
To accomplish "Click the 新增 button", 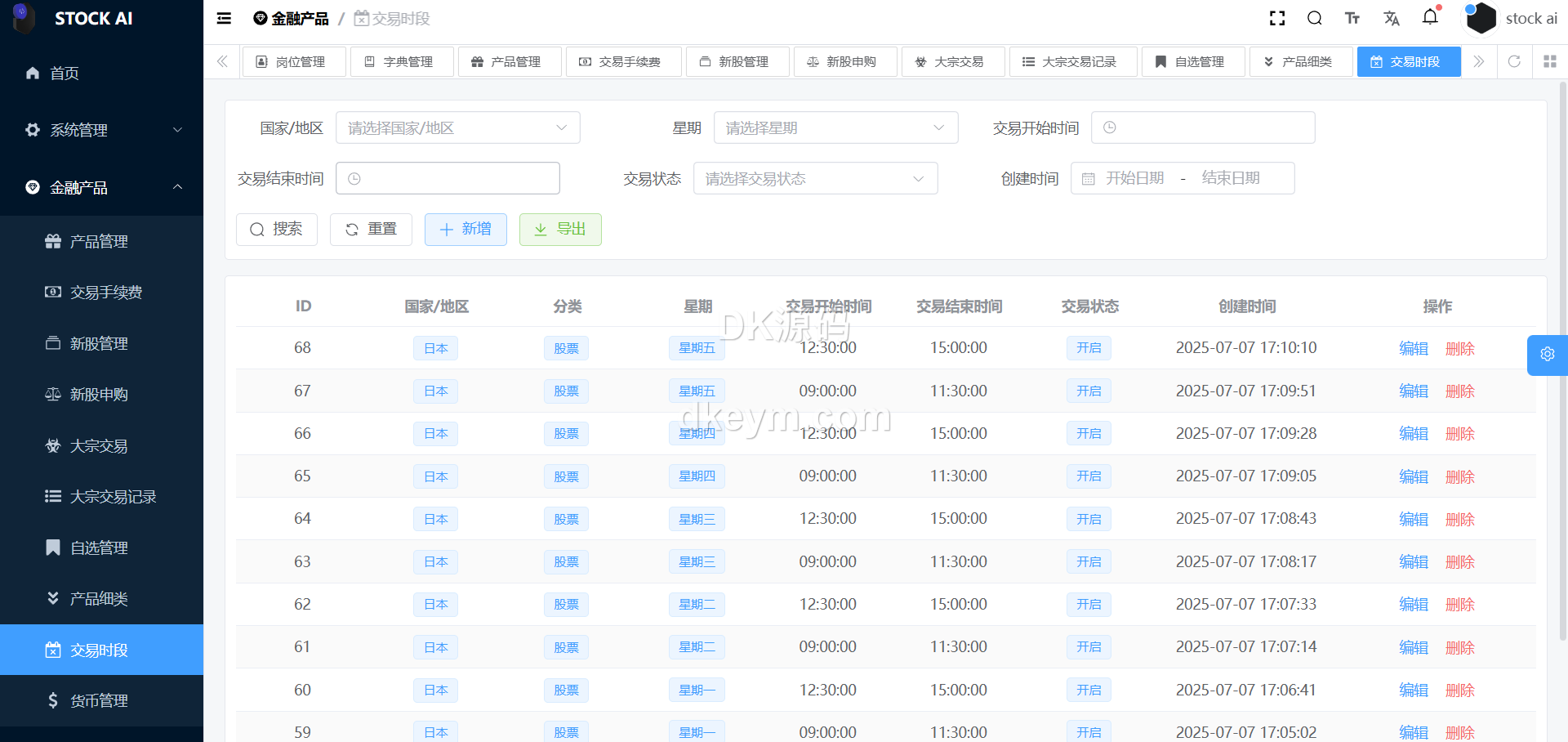I will (465, 230).
